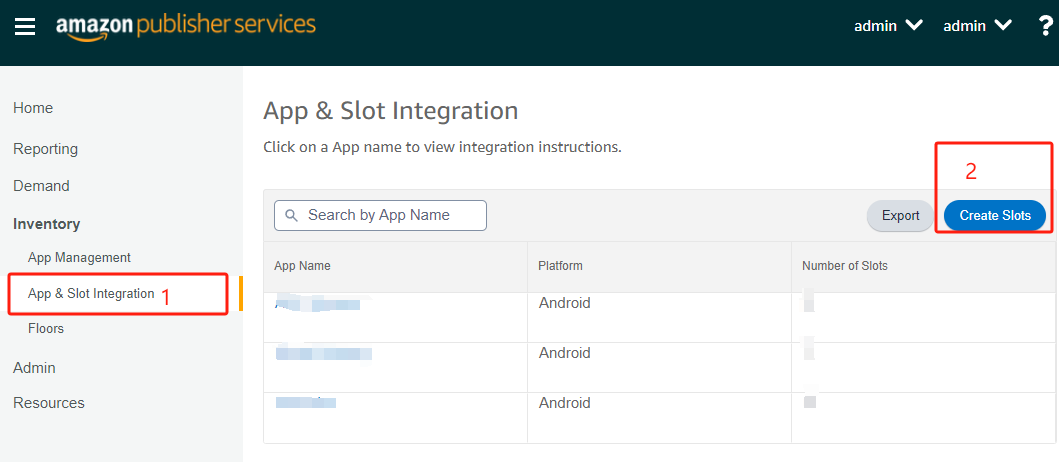This screenshot has height=462, width=1059.
Task: Click the Amazon Publisher Services logo
Action: point(186,26)
